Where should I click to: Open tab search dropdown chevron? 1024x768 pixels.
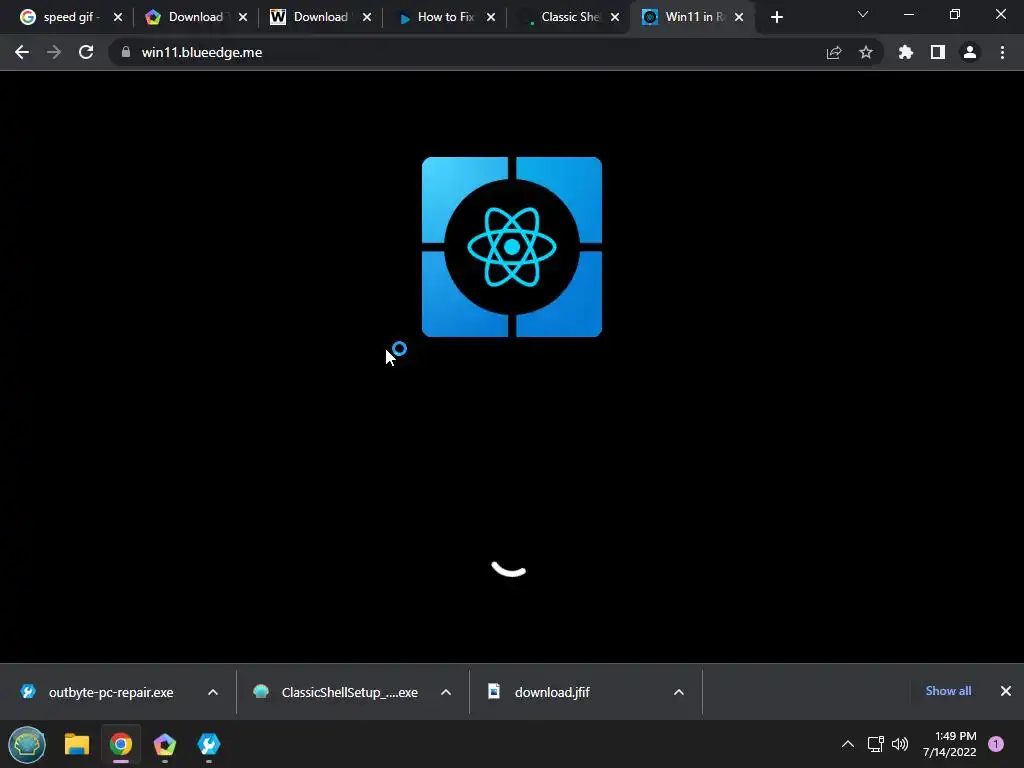pyautogui.click(x=863, y=14)
